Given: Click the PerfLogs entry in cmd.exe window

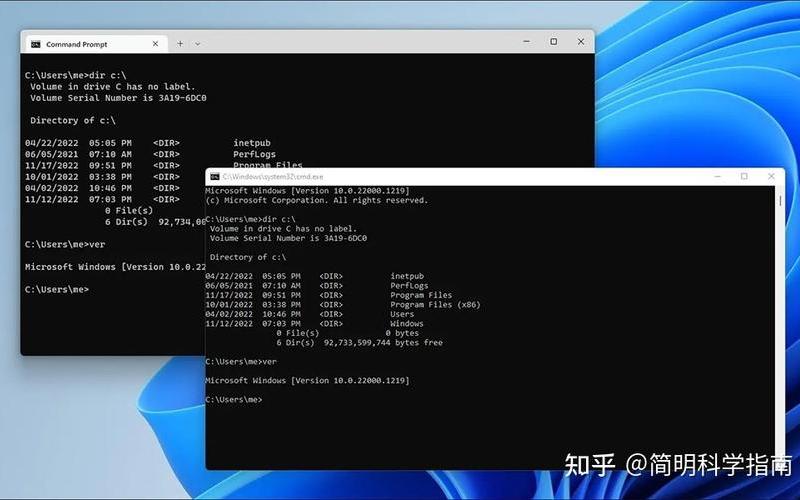Looking at the screenshot, I should (409, 286).
